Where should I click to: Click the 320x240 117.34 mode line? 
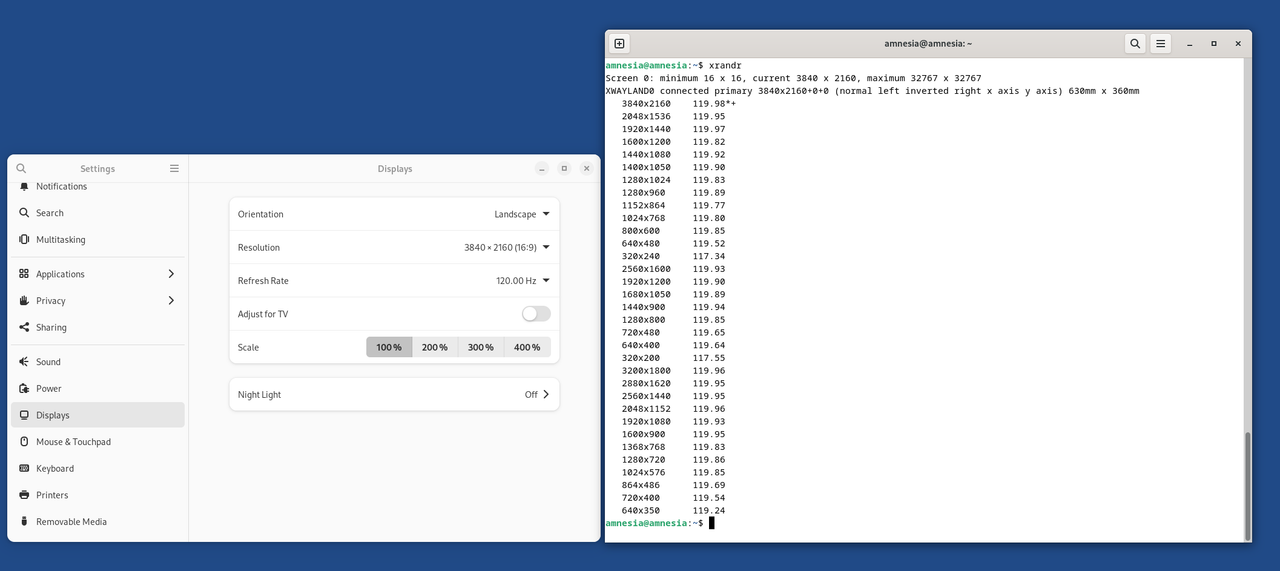pyautogui.click(x=673, y=256)
